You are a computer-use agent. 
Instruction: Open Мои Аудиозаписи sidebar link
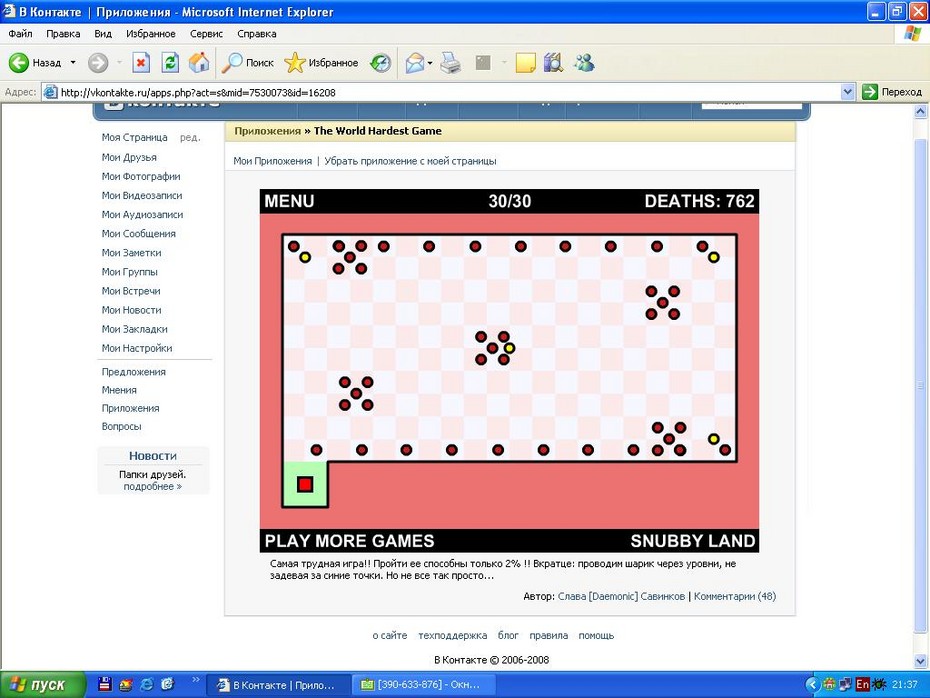coord(142,214)
